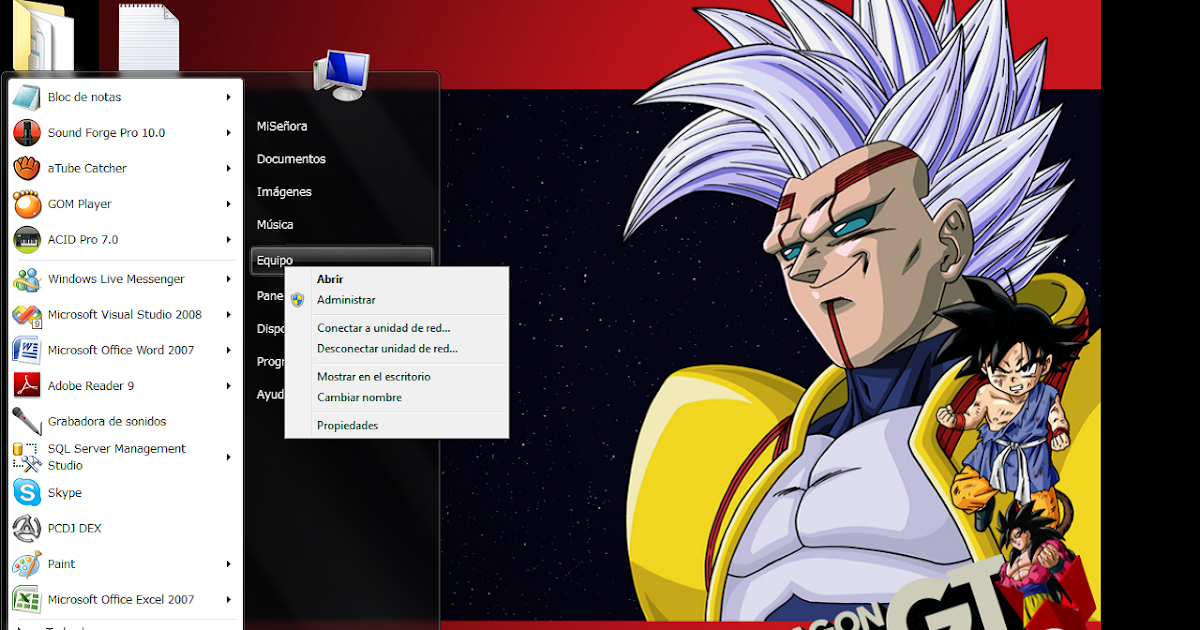
Task: Click the shield icon beside Administrar
Action: point(297,300)
